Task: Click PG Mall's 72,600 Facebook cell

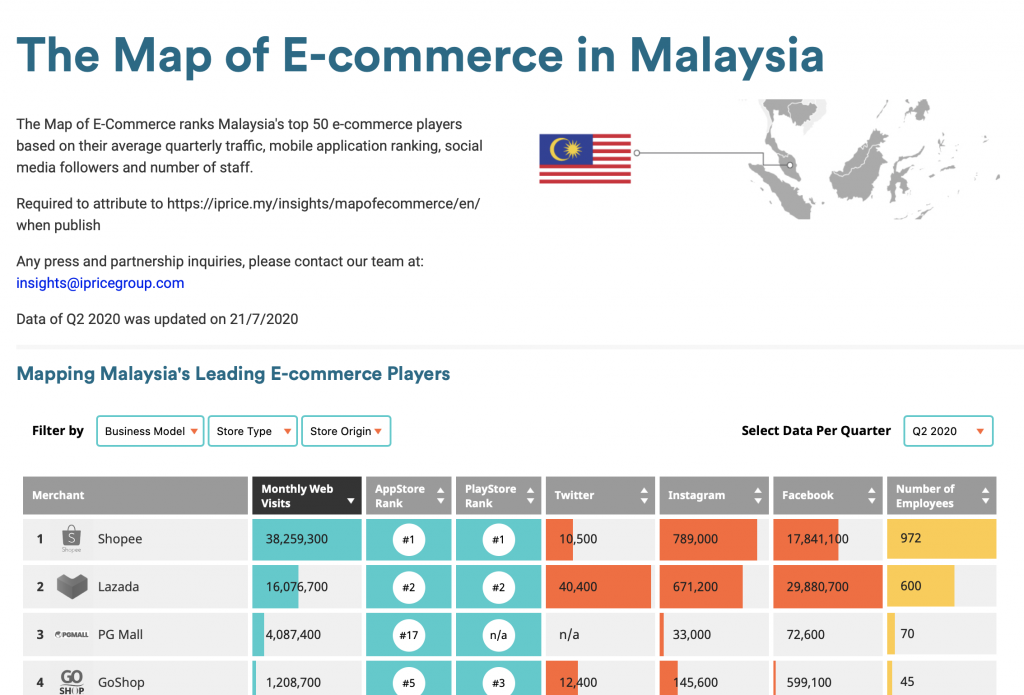Action: (x=828, y=634)
